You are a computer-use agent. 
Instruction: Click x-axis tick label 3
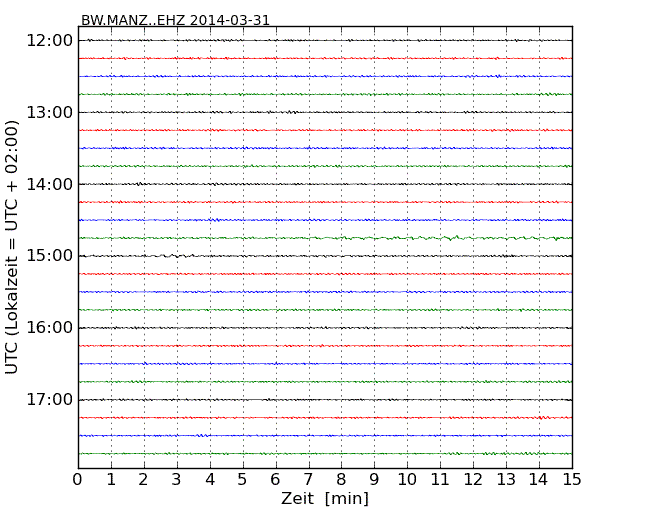click(177, 480)
